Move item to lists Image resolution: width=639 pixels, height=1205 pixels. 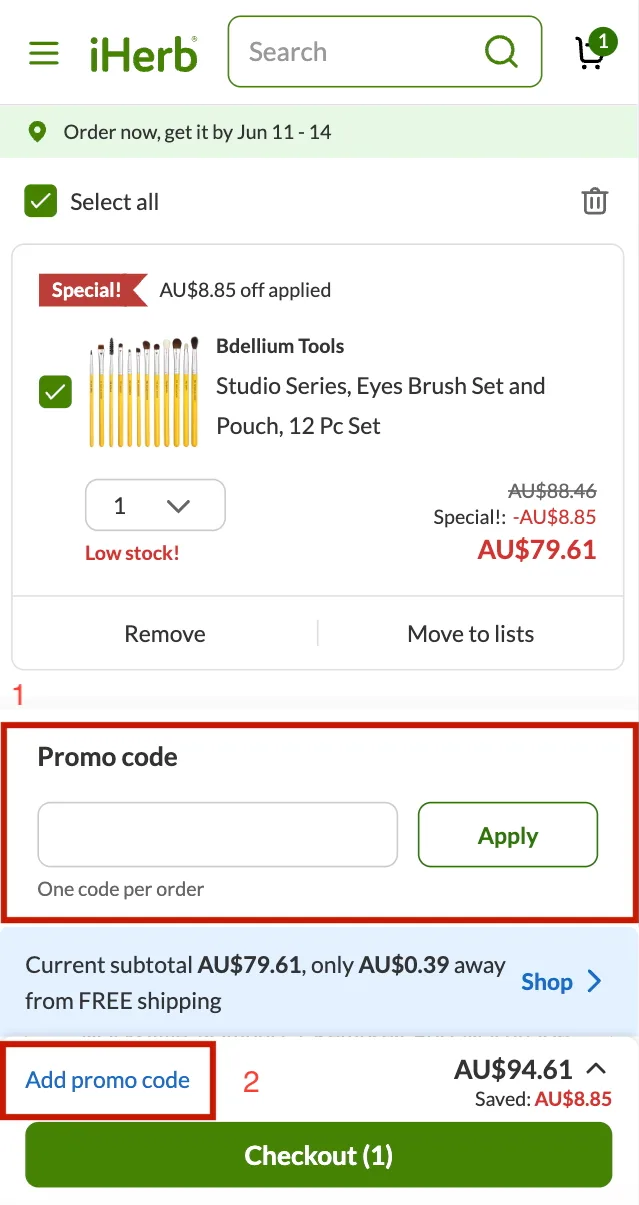470,634
